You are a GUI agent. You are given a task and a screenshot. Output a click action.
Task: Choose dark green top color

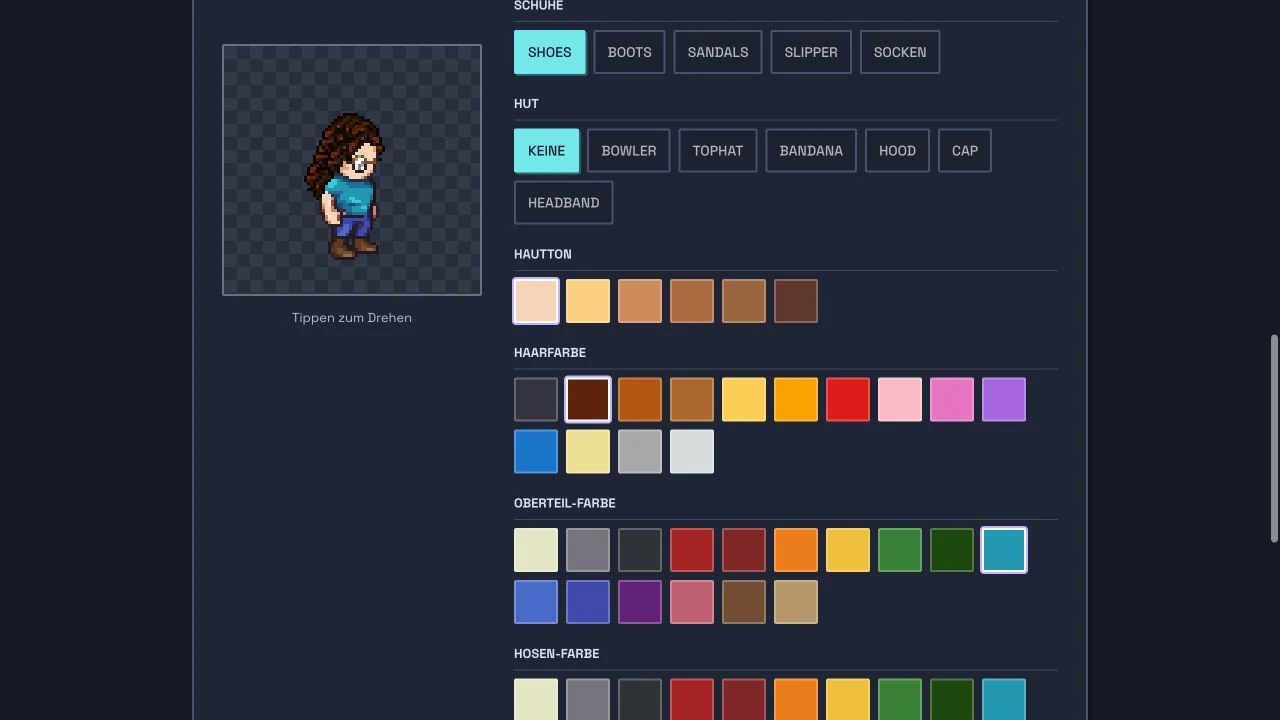pyautogui.click(x=952, y=550)
